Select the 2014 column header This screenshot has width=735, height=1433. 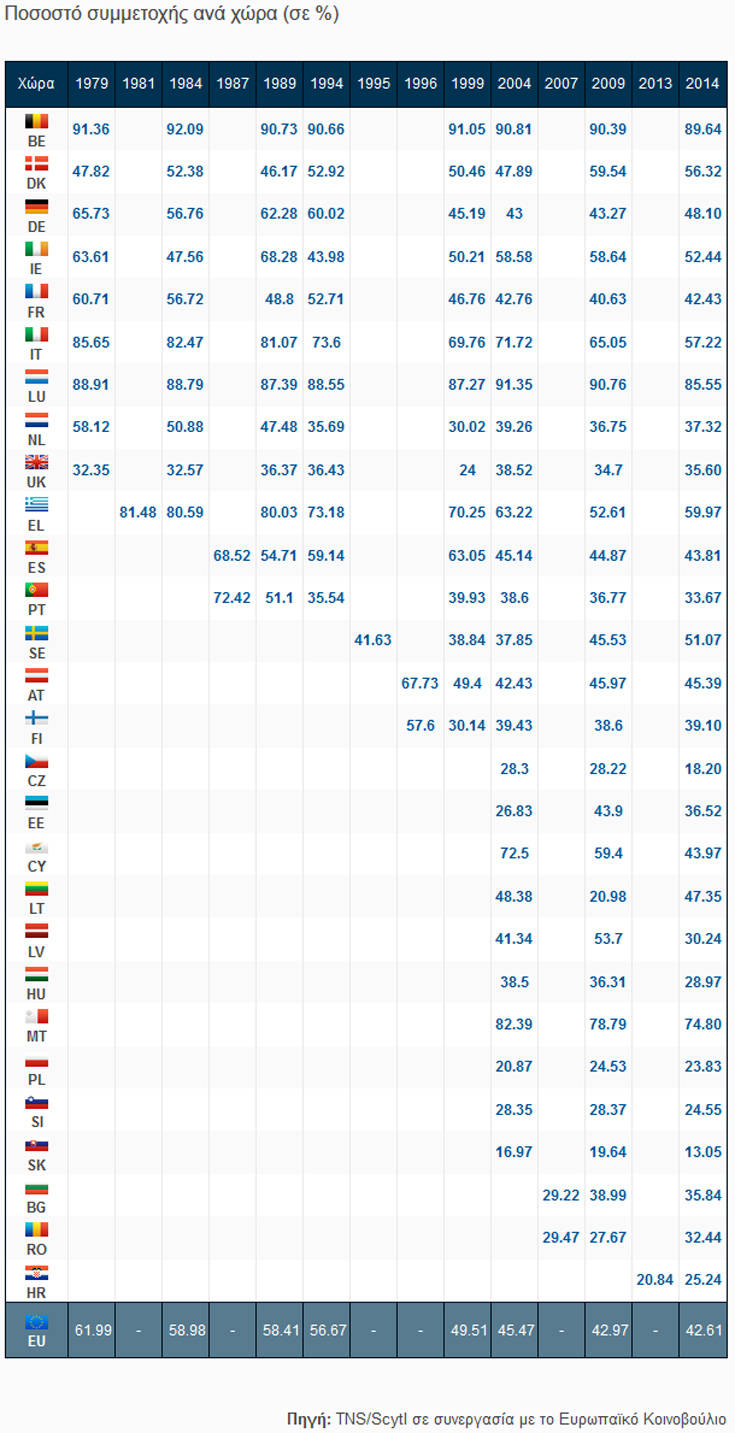pos(702,84)
